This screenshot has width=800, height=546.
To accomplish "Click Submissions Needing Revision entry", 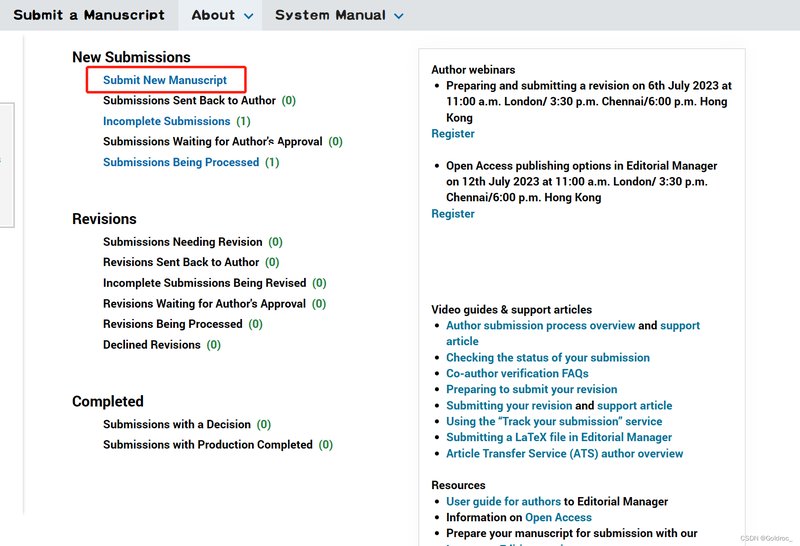I will coord(182,242).
